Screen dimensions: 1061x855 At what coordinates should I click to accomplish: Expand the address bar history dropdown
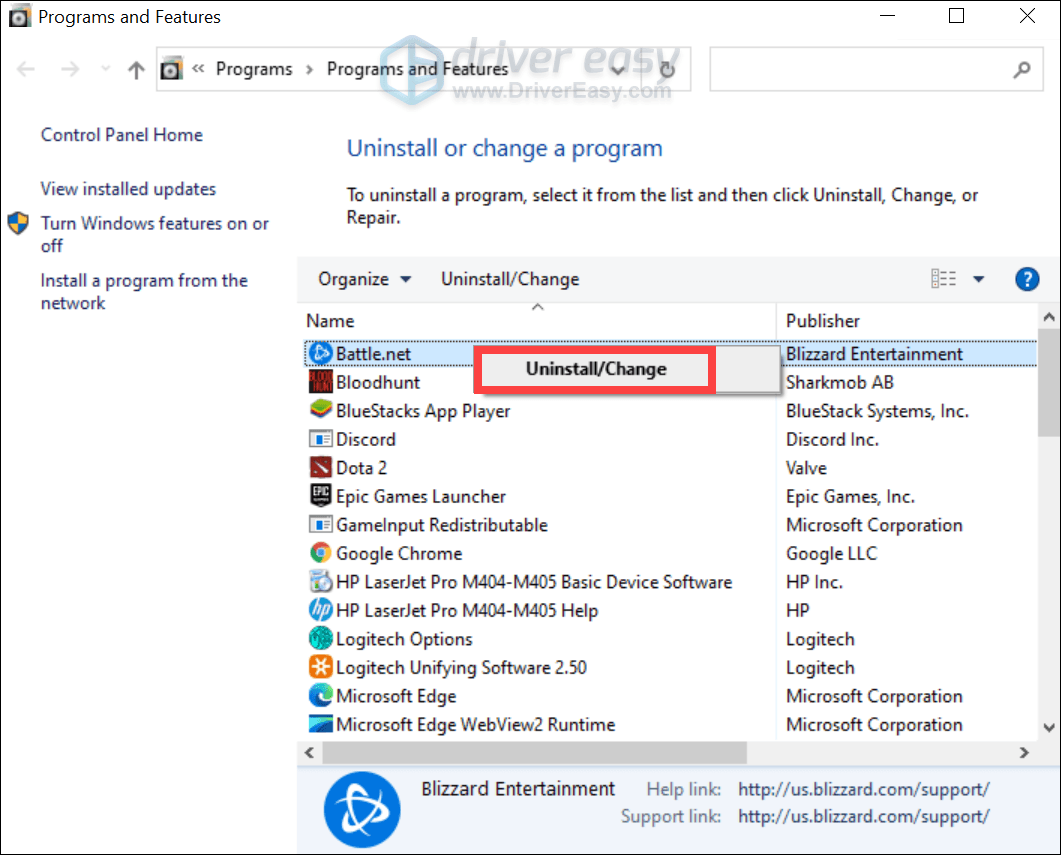pos(618,70)
